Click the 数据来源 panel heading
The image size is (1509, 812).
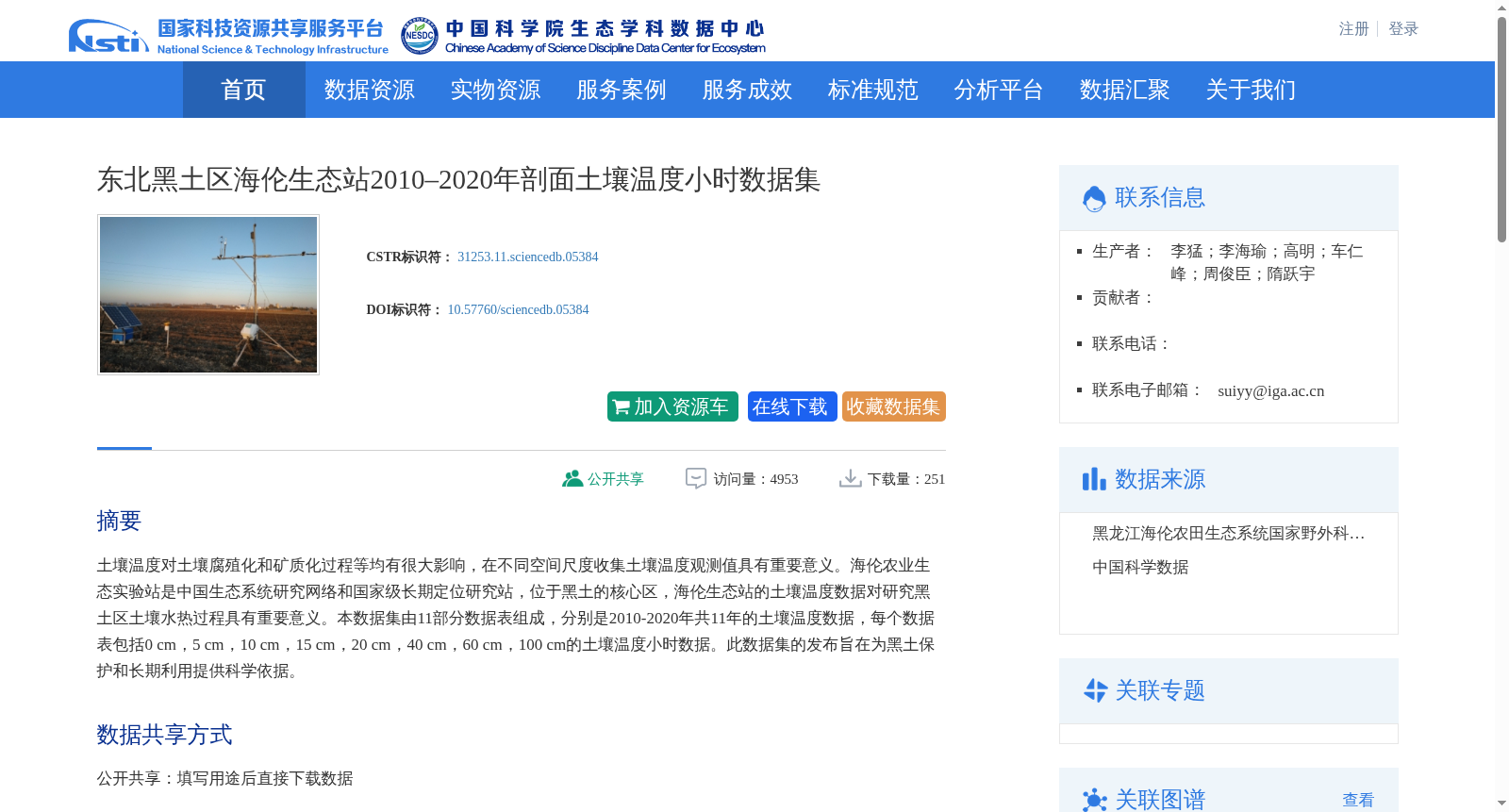[x=1160, y=479]
